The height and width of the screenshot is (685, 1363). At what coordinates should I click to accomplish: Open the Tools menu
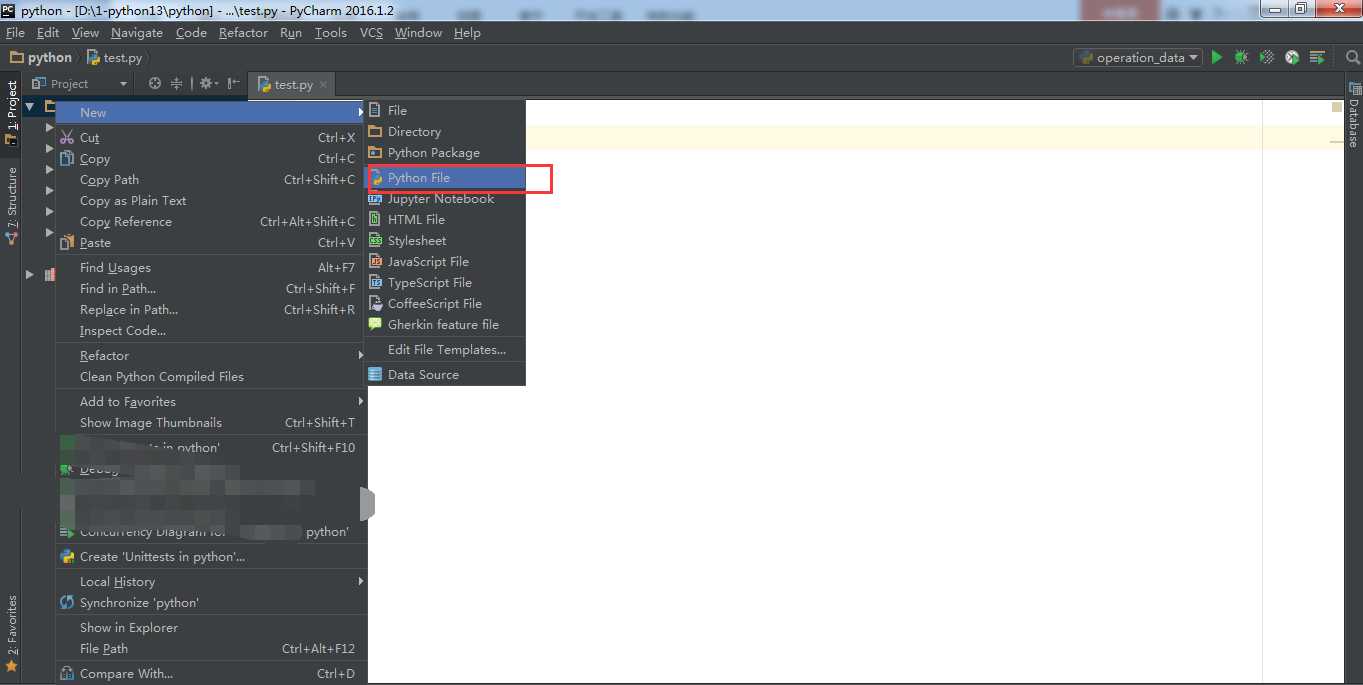point(330,32)
